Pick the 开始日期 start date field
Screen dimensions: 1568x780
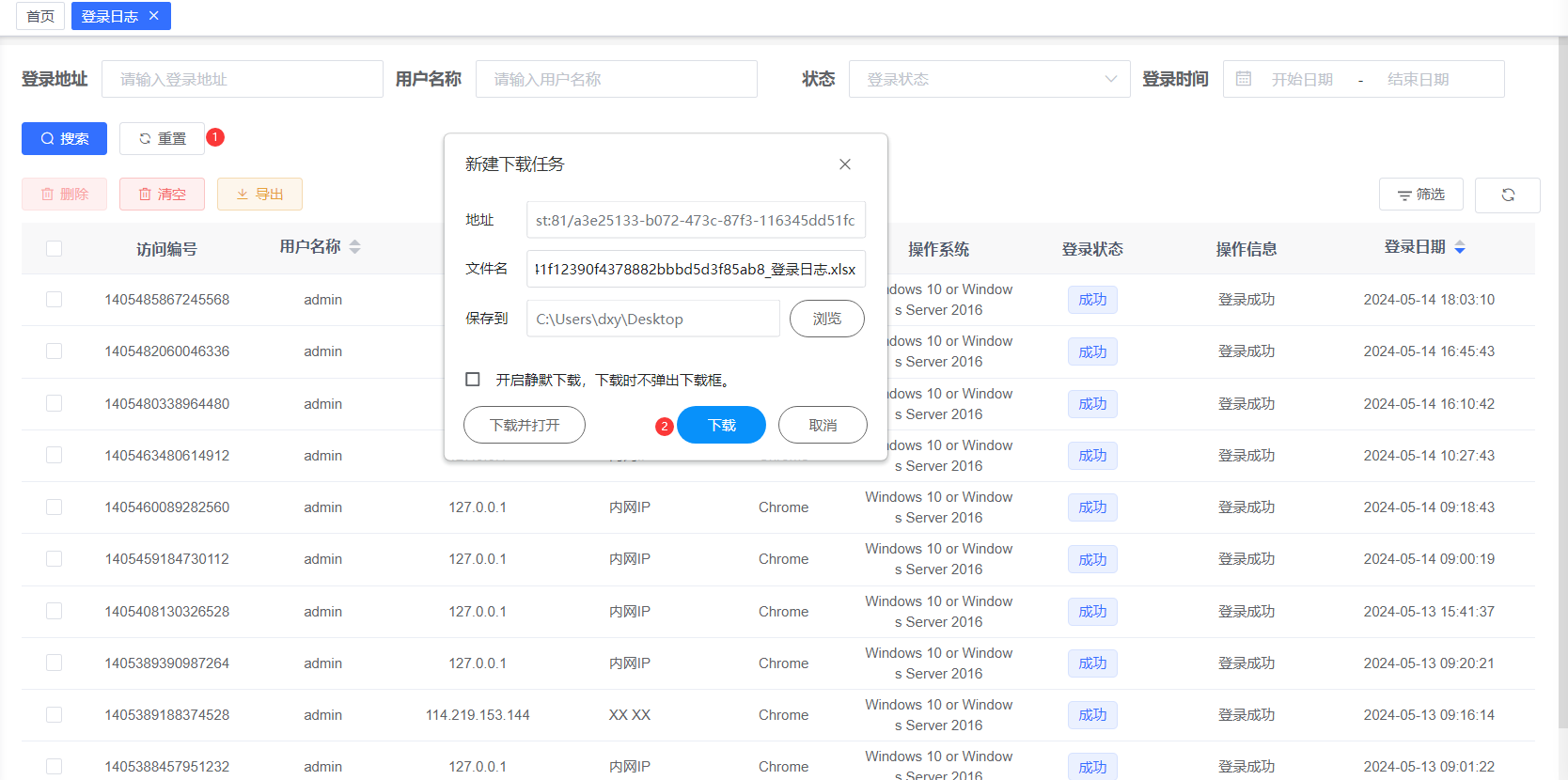pos(1303,79)
